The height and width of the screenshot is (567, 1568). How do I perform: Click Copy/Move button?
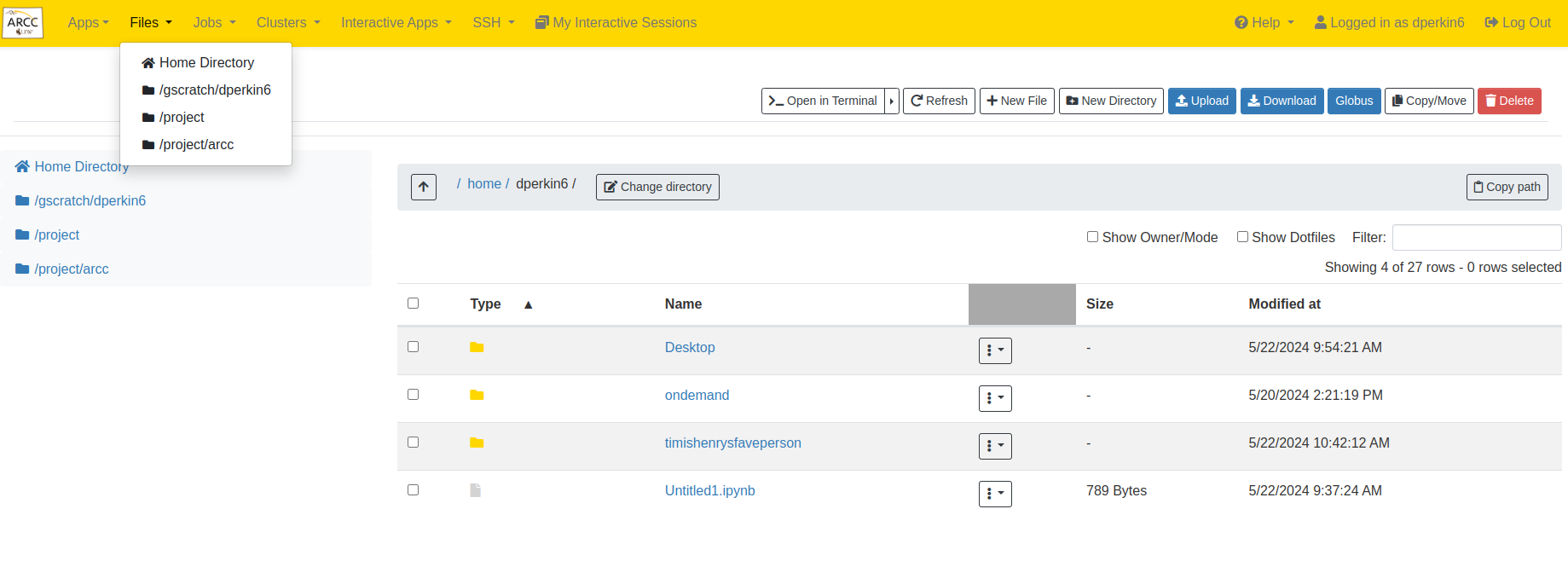pyautogui.click(x=1429, y=101)
